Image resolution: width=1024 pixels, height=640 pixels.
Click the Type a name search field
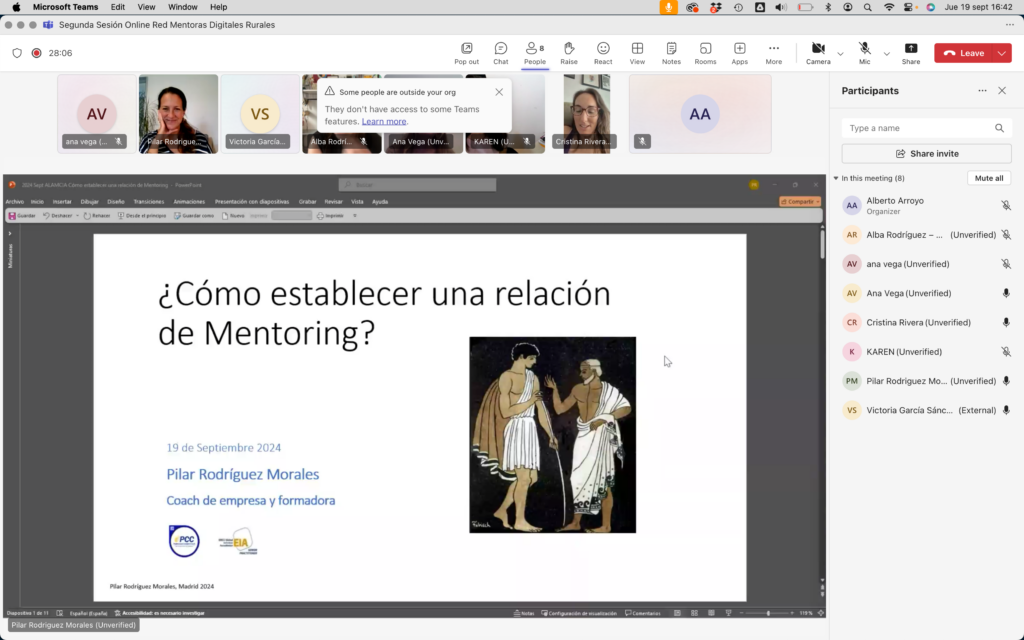(x=919, y=128)
